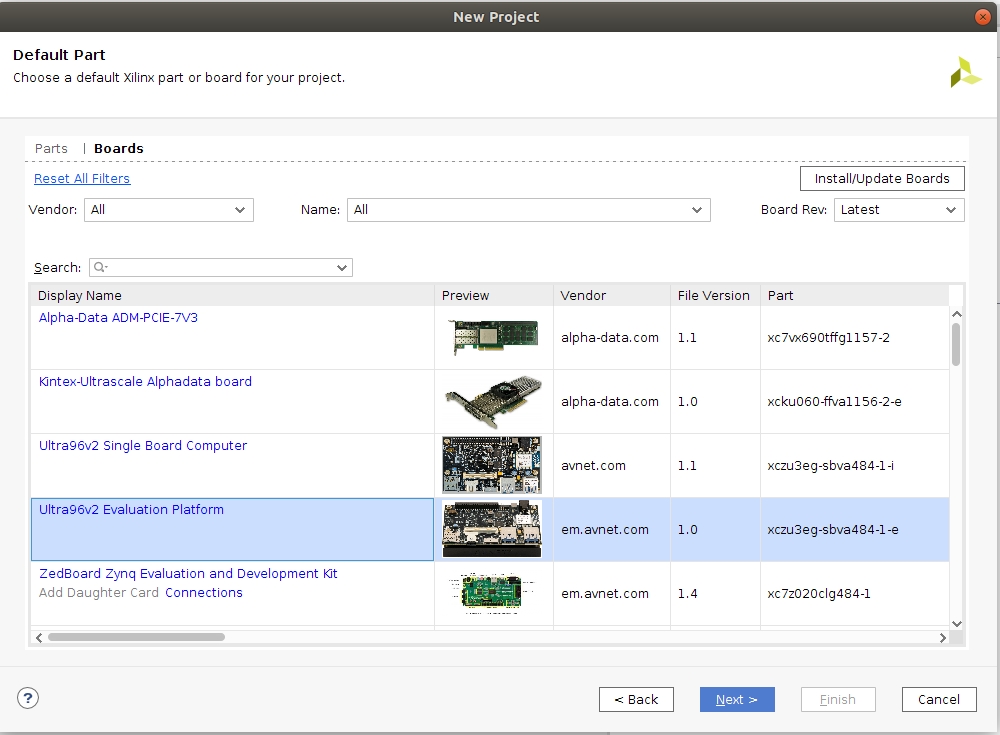
Task: Cancel the new project wizard
Action: pyautogui.click(x=938, y=700)
